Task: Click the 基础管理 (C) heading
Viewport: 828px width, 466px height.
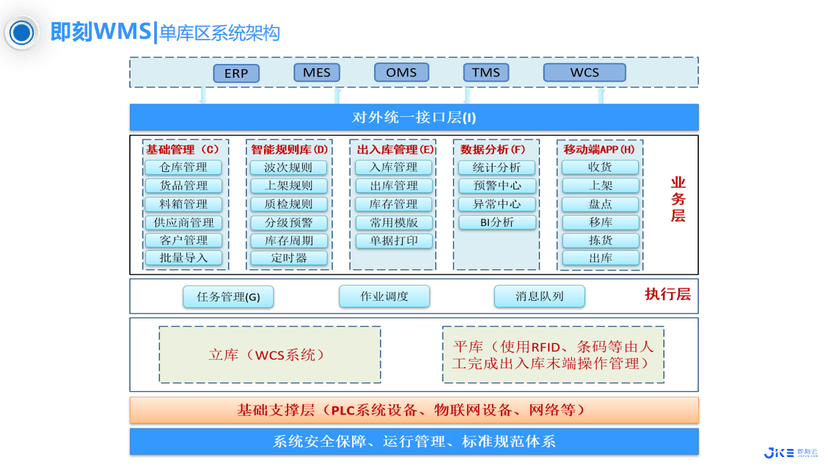Action: click(x=182, y=150)
